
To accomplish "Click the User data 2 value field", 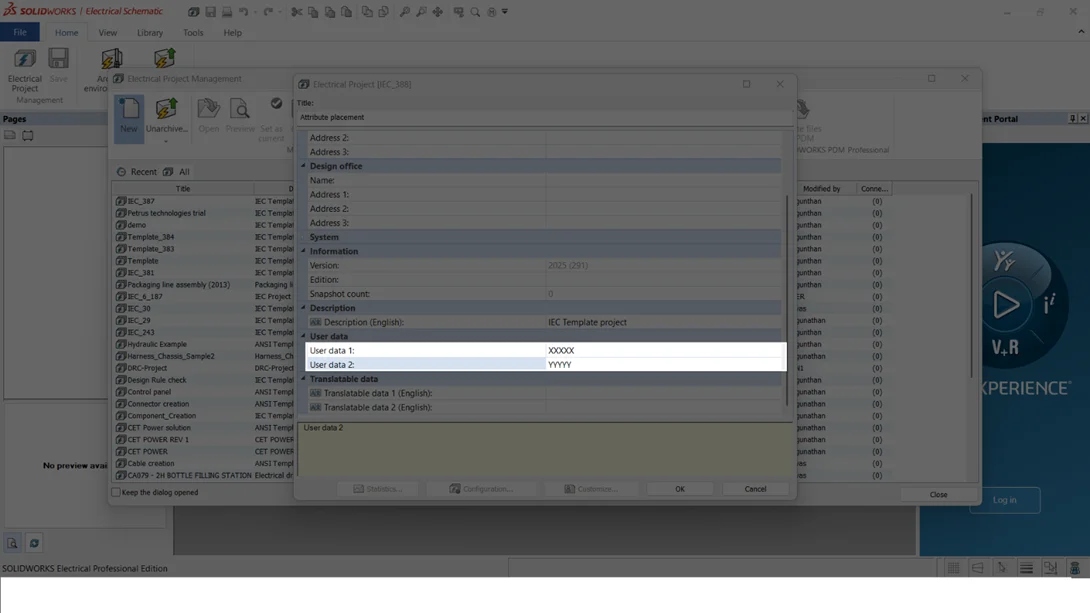I will [664, 364].
